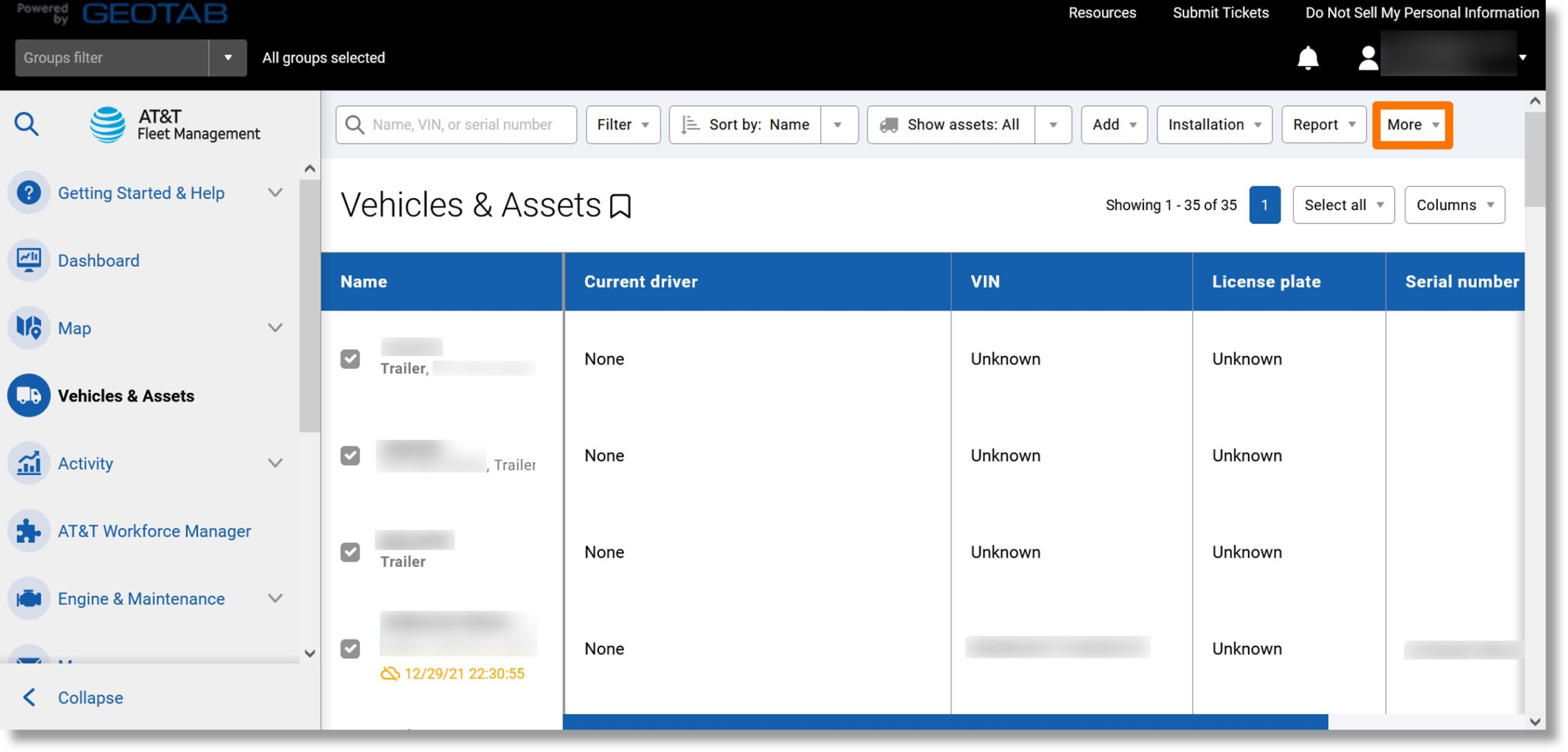Click the Vehicles & Assets icon in sidebar

[29, 394]
